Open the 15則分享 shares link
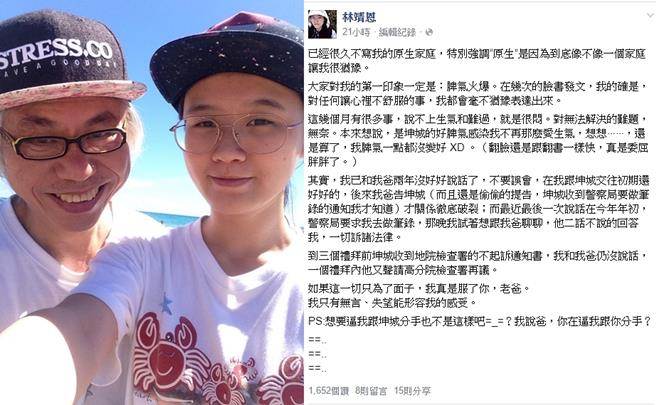This screenshot has height=405, width=656. [412, 391]
